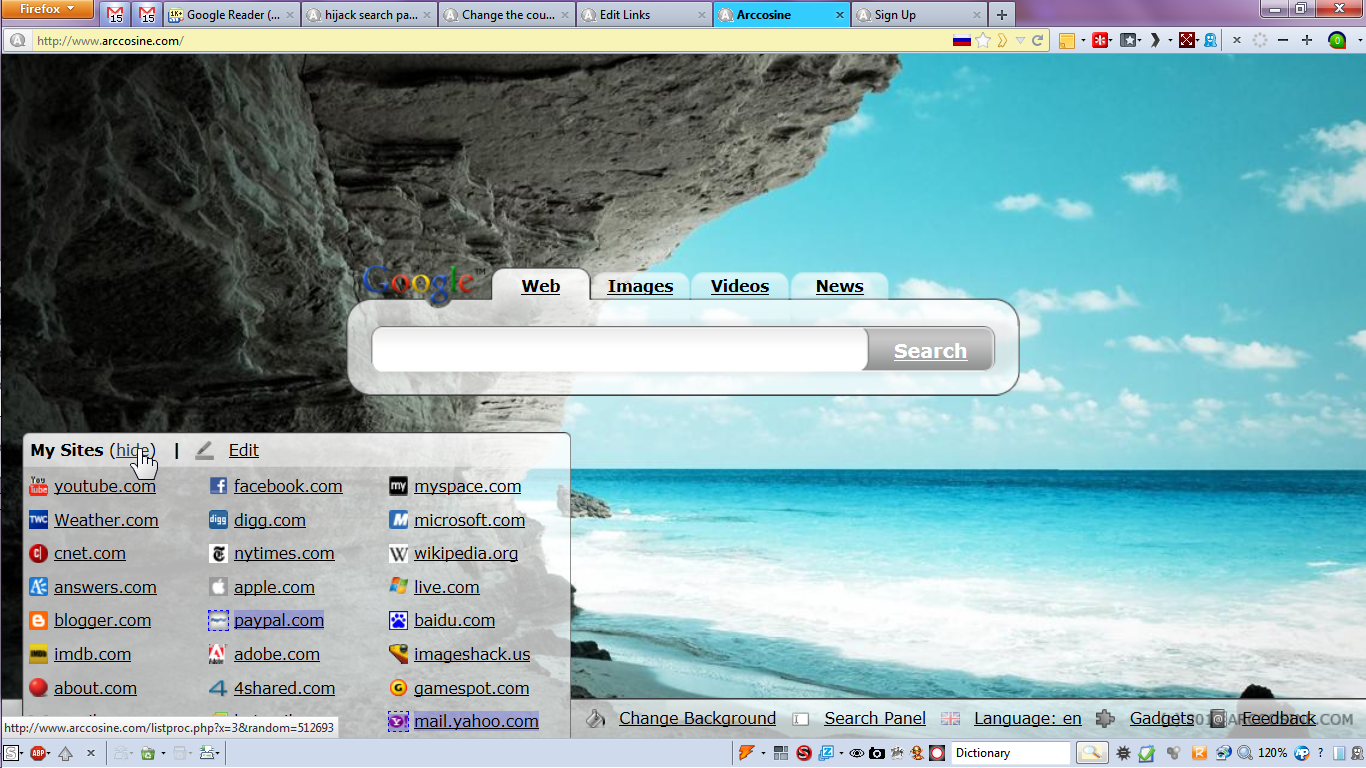Click the 120% zoom level in status bar
The height and width of the screenshot is (768, 1366).
point(1272,753)
